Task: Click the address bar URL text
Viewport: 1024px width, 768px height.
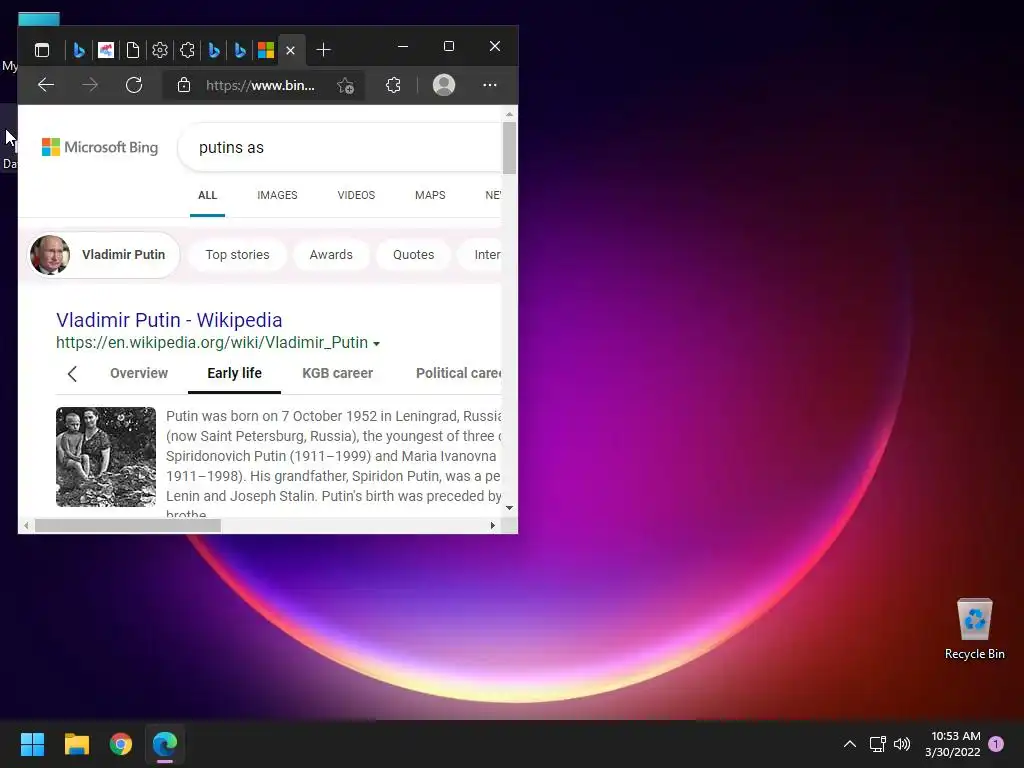Action: [x=260, y=86]
